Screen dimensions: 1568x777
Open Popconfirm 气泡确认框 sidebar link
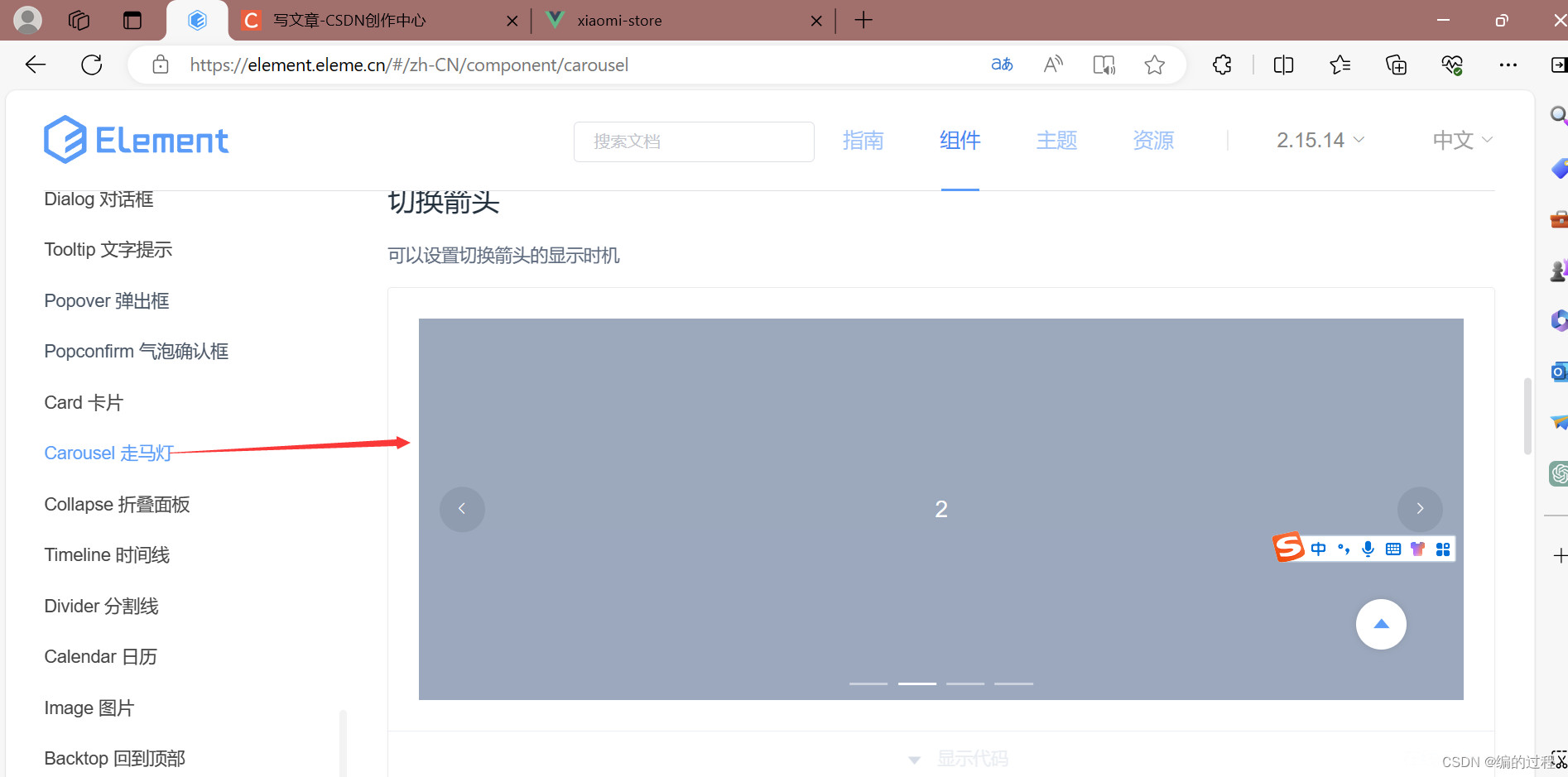(x=136, y=351)
